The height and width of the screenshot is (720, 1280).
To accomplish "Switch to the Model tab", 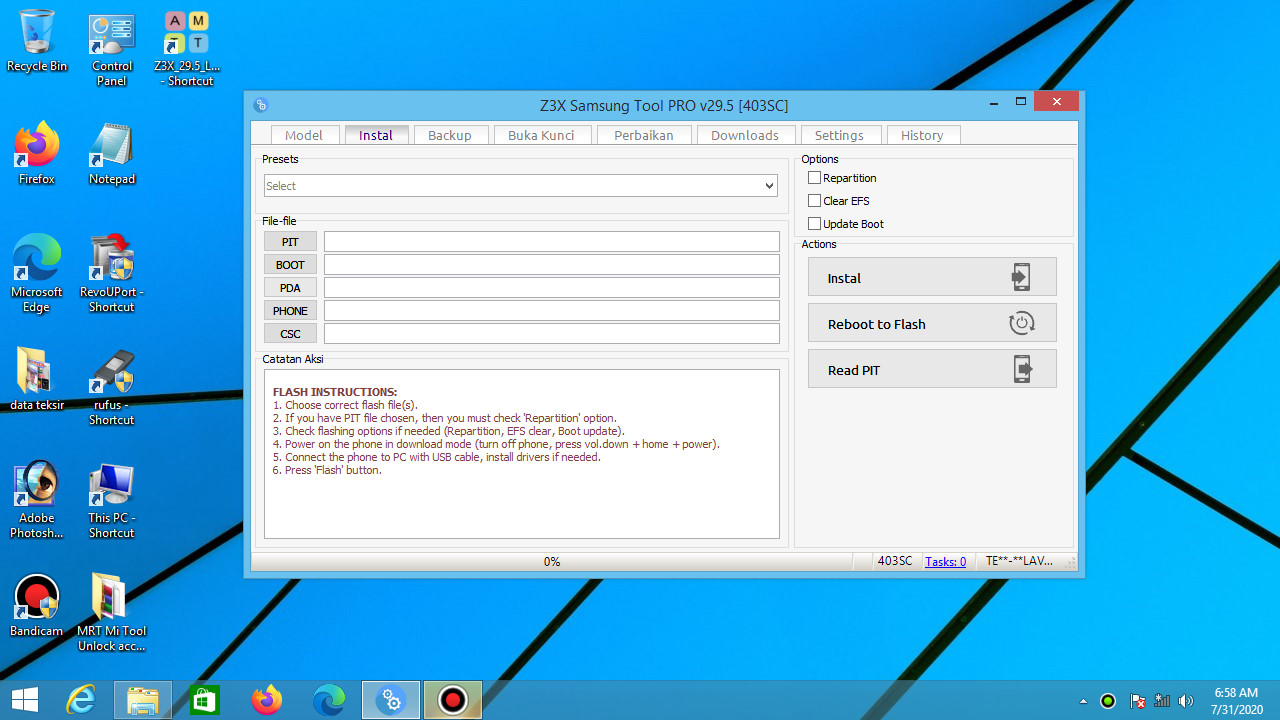I will click(304, 135).
